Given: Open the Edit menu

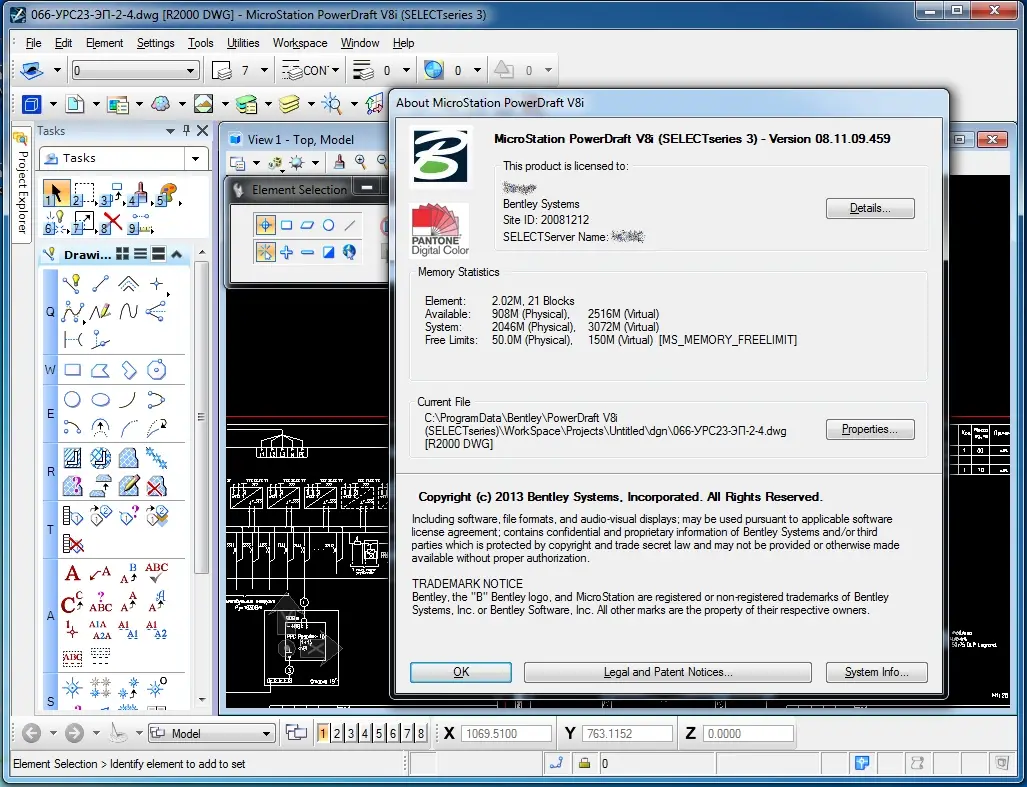Looking at the screenshot, I should (x=64, y=43).
